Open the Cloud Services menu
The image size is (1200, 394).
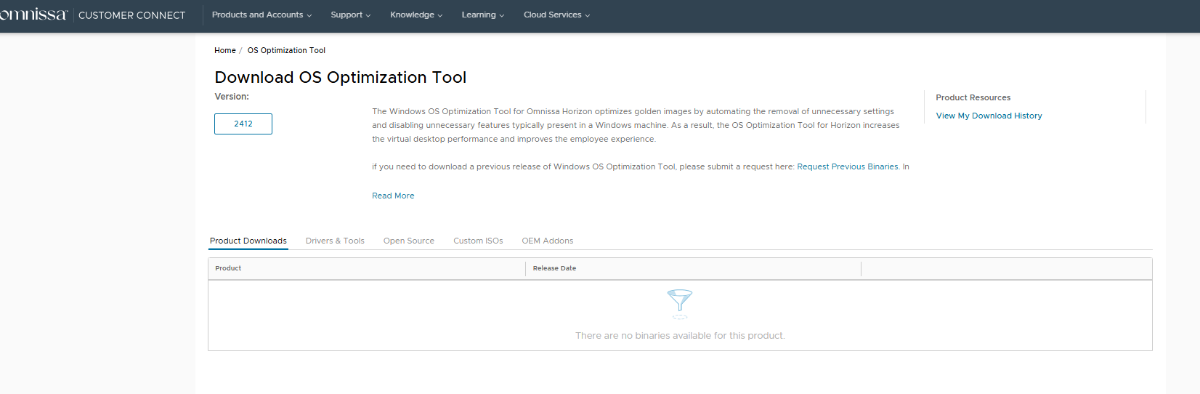click(557, 15)
